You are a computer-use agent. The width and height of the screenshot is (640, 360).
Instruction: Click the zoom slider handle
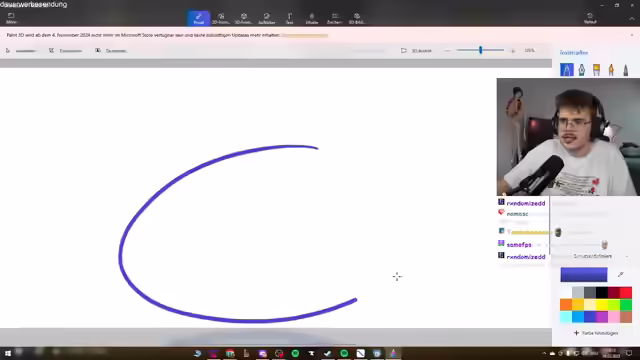(x=480, y=50)
